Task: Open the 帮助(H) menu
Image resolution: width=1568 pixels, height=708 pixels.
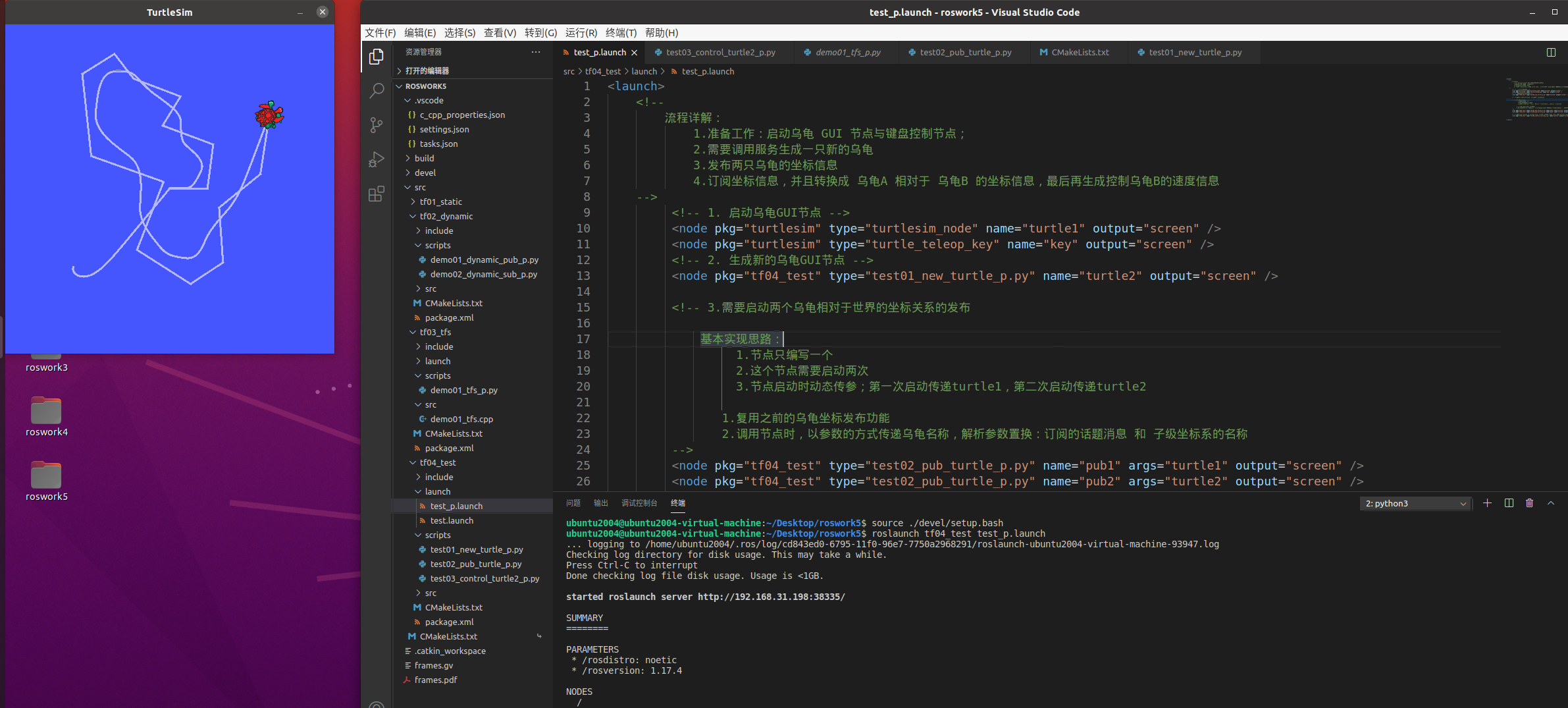Action: [x=662, y=33]
